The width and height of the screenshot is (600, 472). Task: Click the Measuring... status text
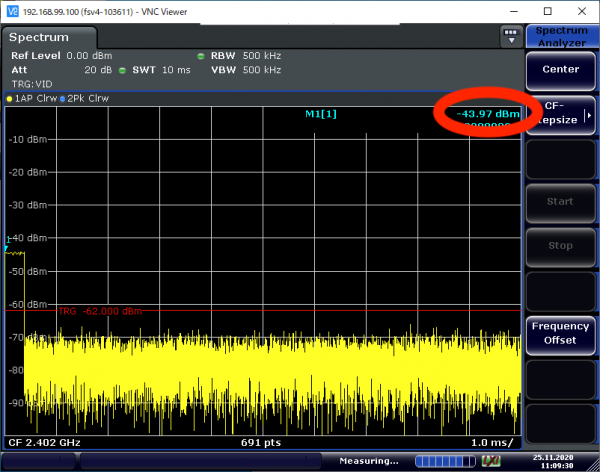[x=369, y=461]
